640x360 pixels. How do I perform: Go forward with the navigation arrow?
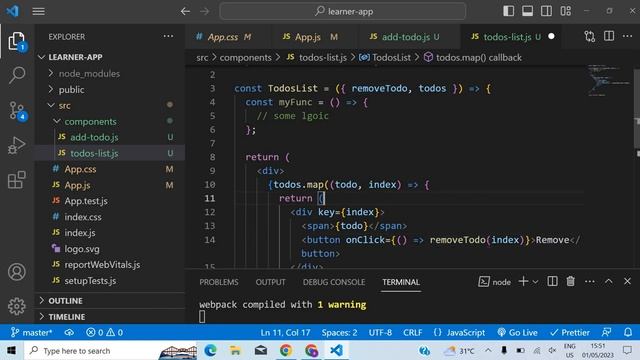(x=204, y=11)
